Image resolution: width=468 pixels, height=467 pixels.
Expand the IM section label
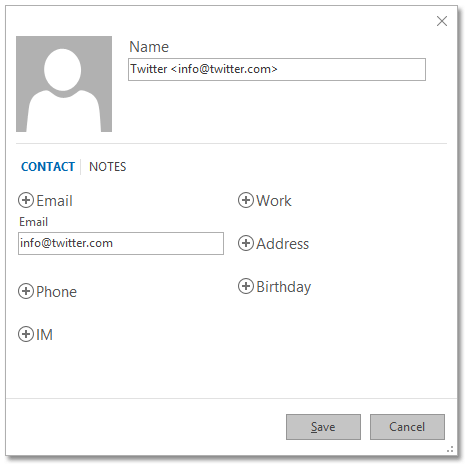[x=44, y=335]
